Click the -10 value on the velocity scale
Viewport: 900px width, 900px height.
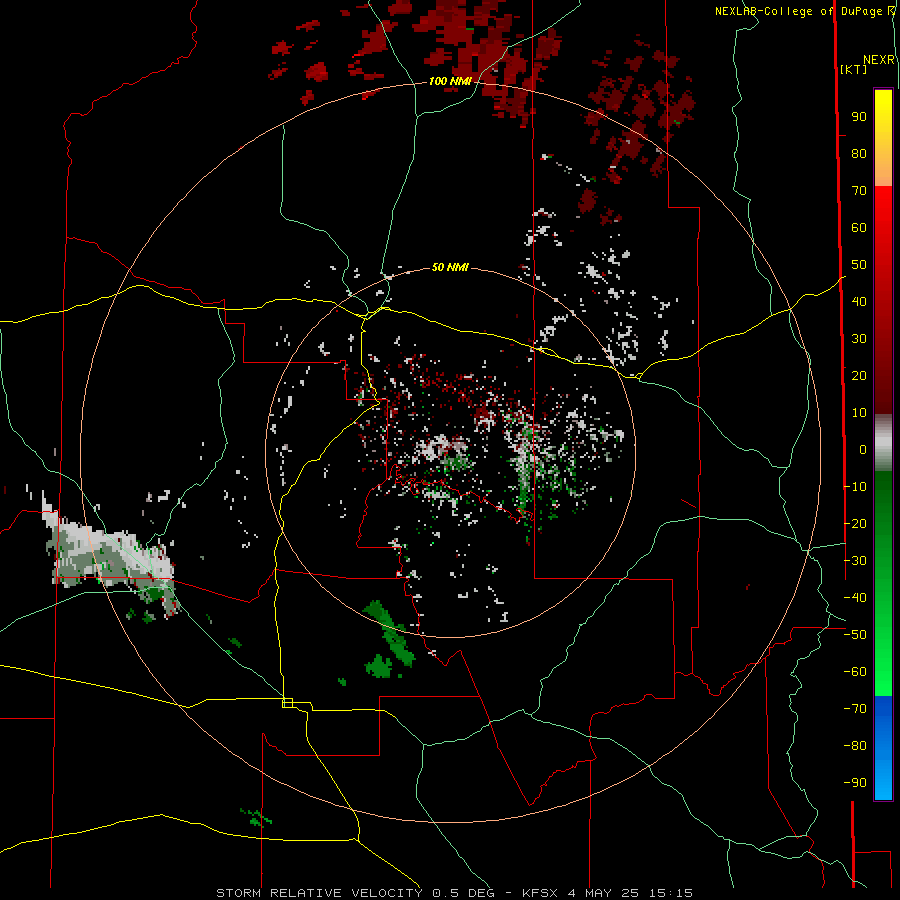855,487
